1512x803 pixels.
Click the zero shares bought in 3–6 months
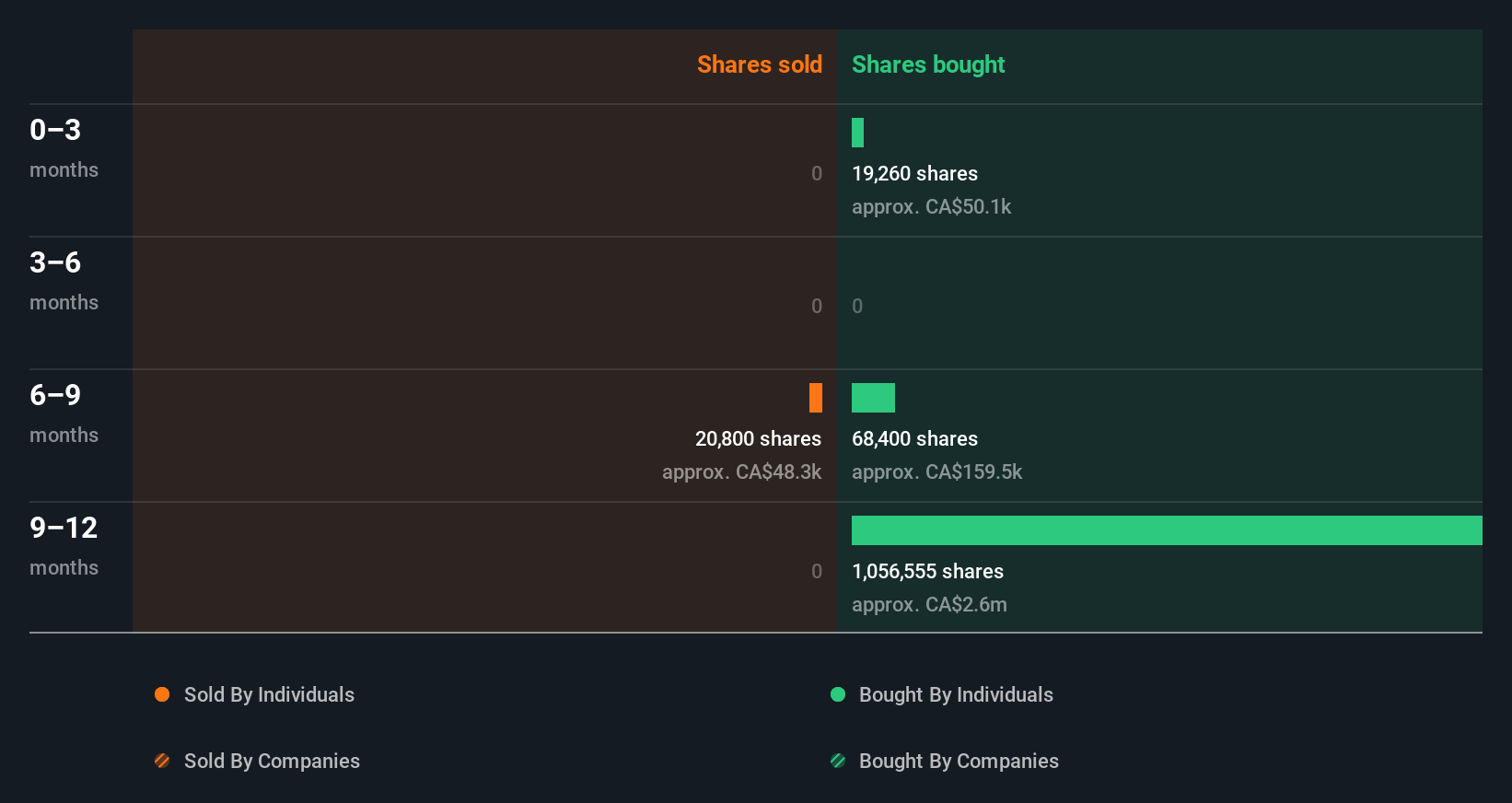(x=857, y=307)
